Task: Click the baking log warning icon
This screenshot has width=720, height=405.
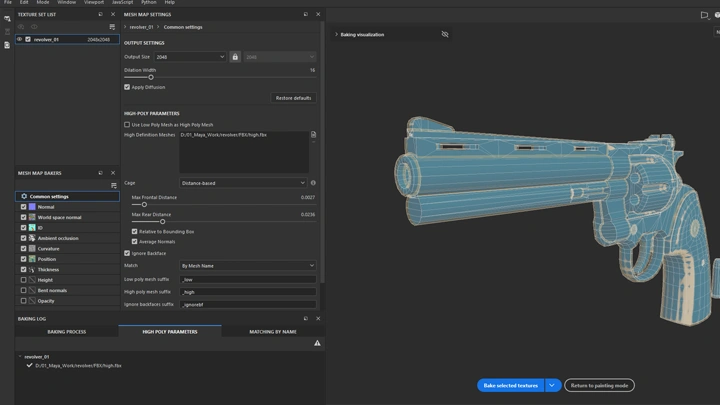Action: click(317, 343)
